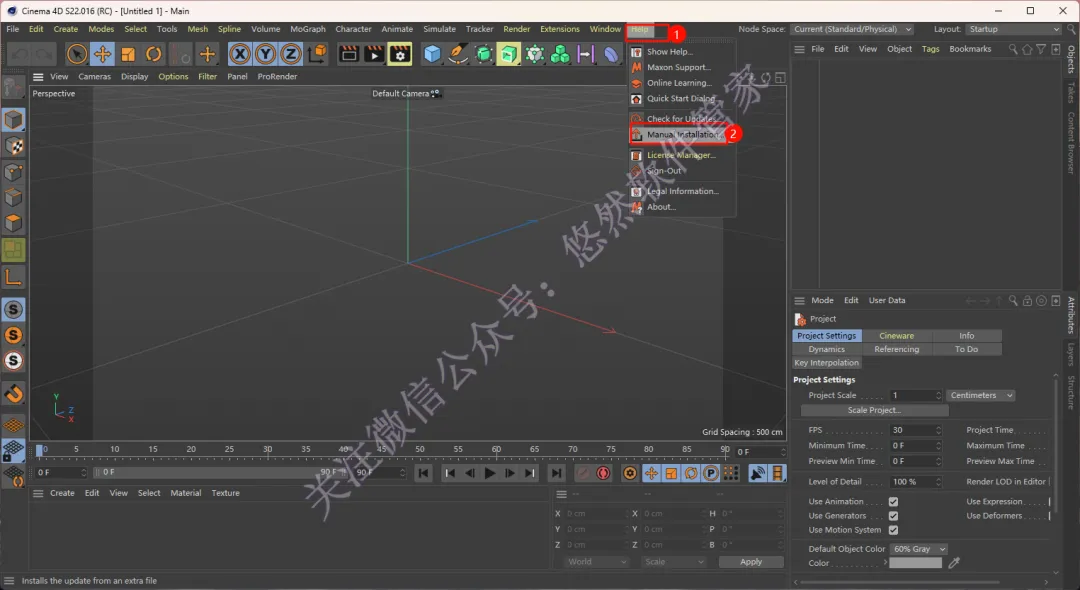This screenshot has height=590, width=1080.
Task: Toggle Y-axis lock
Action: (265, 54)
